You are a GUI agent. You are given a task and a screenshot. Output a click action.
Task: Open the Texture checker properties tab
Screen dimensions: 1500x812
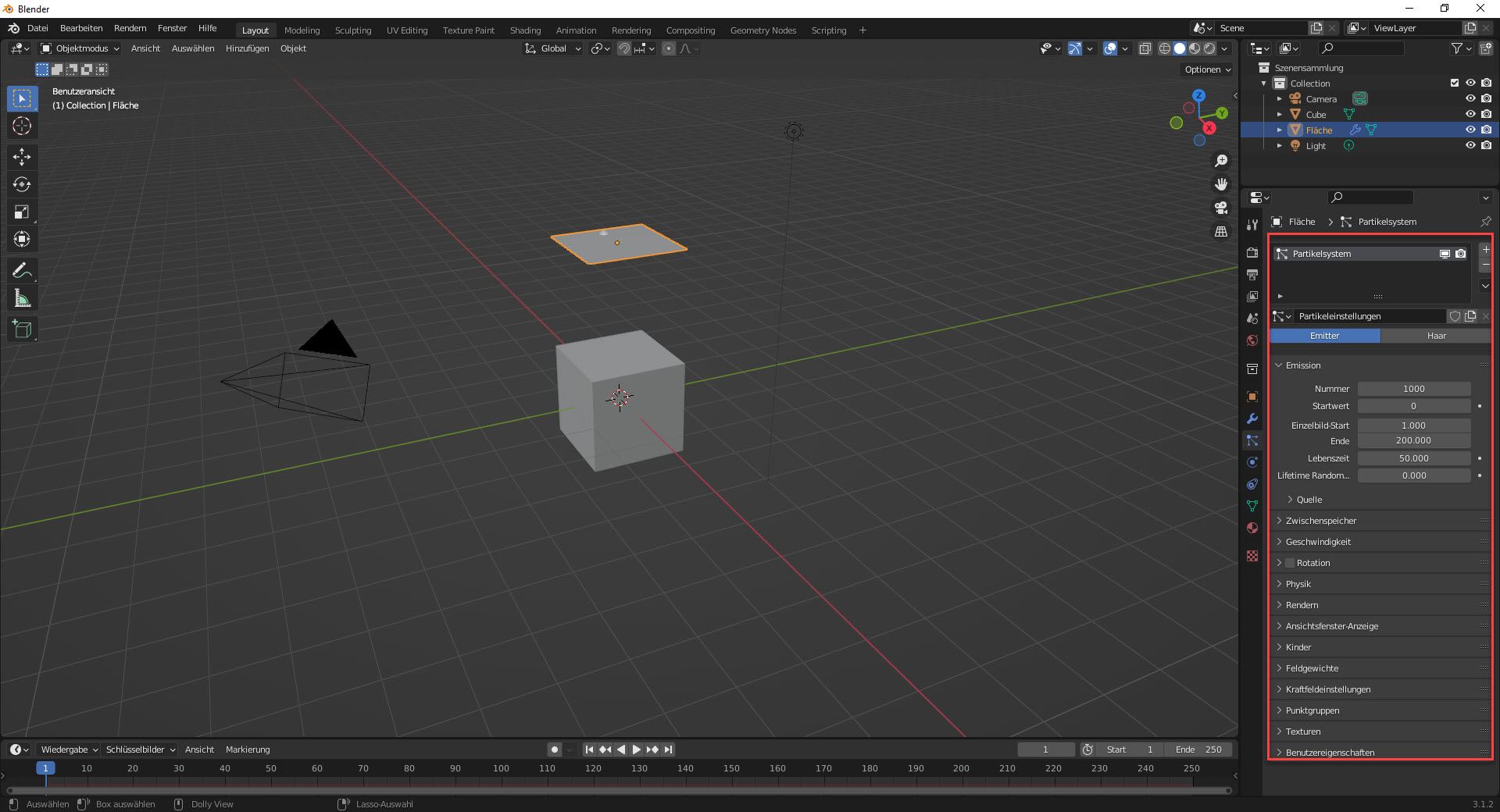[1252, 556]
